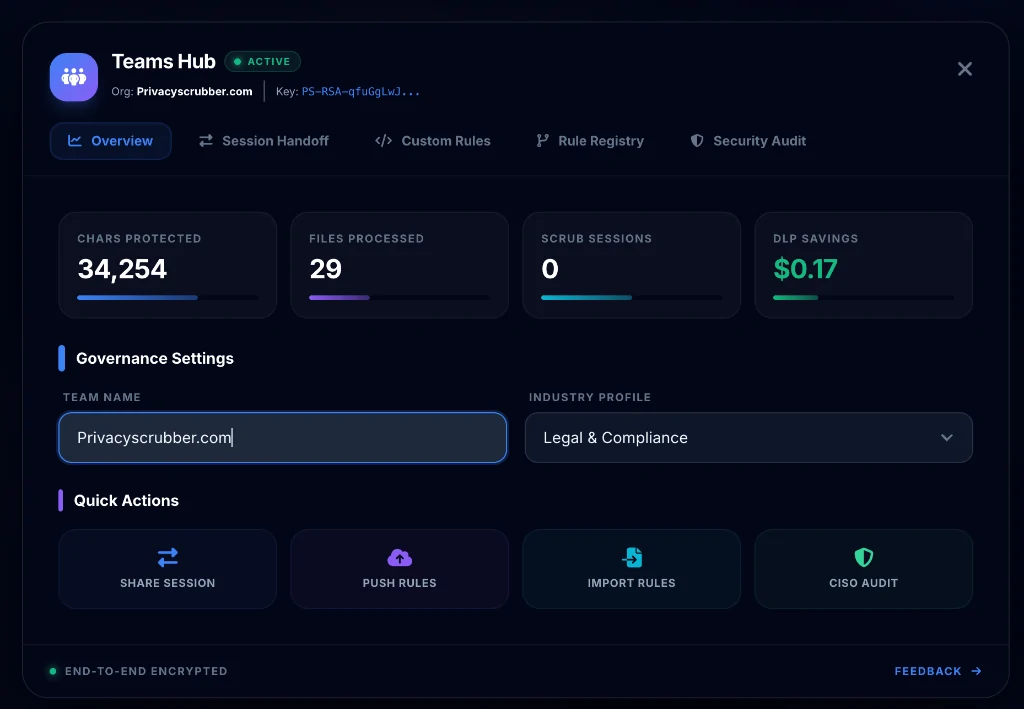The image size is (1024, 709).
Task: View the Security Audit tab
Action: pos(748,140)
